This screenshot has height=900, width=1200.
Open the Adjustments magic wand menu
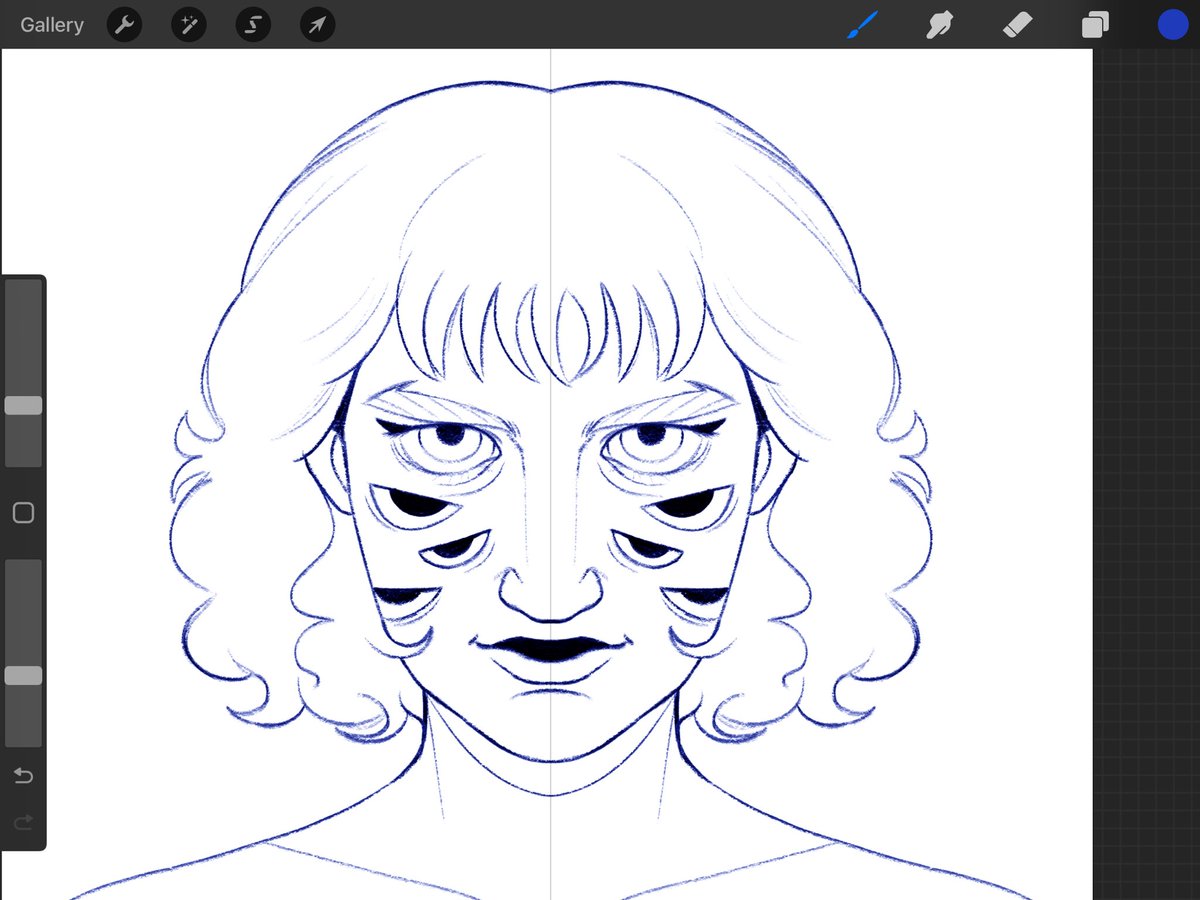pos(189,25)
